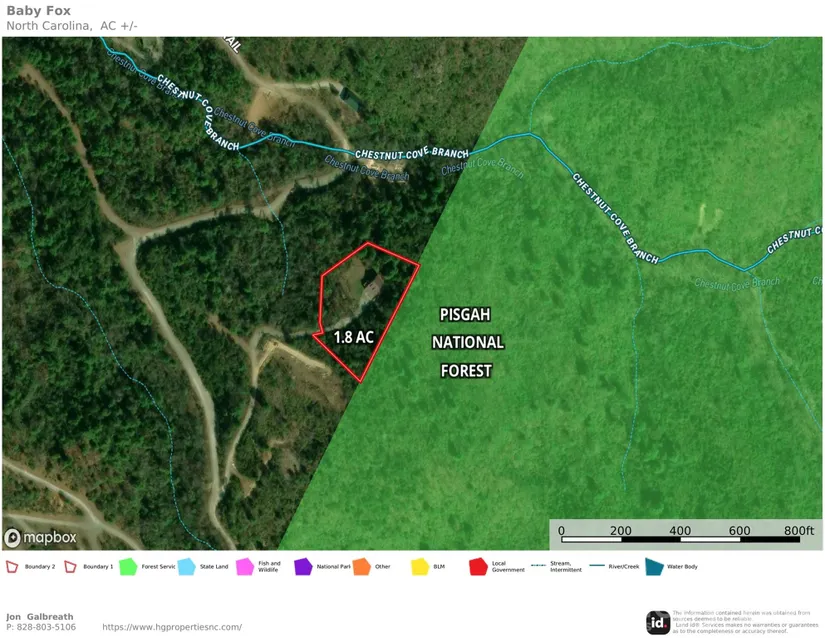Select the light blue State Land swatch
Viewport: 825px width, 638px height.
click(x=186, y=567)
